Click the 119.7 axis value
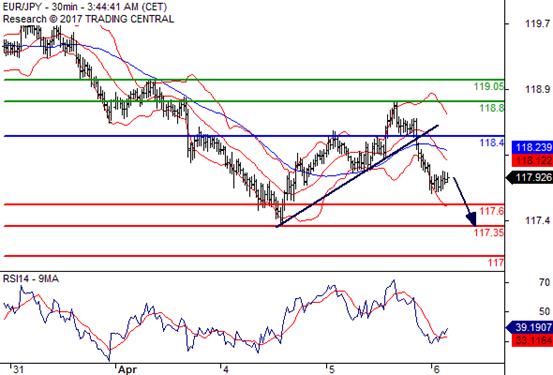553x375 pixels. click(537, 24)
